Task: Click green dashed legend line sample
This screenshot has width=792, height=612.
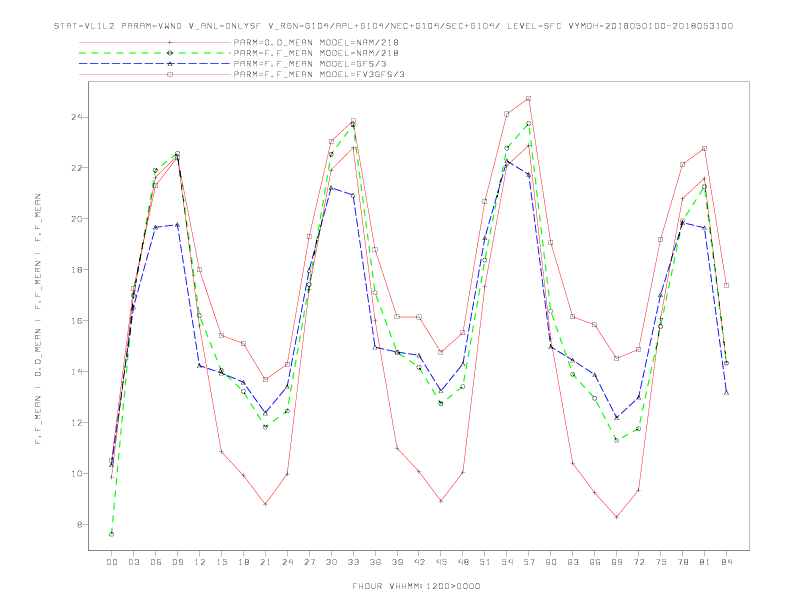Action: (x=155, y=53)
